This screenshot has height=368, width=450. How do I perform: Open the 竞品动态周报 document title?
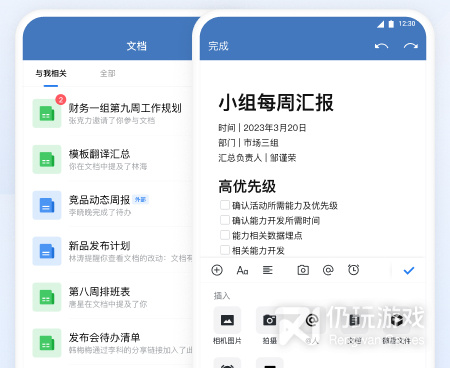click(99, 200)
